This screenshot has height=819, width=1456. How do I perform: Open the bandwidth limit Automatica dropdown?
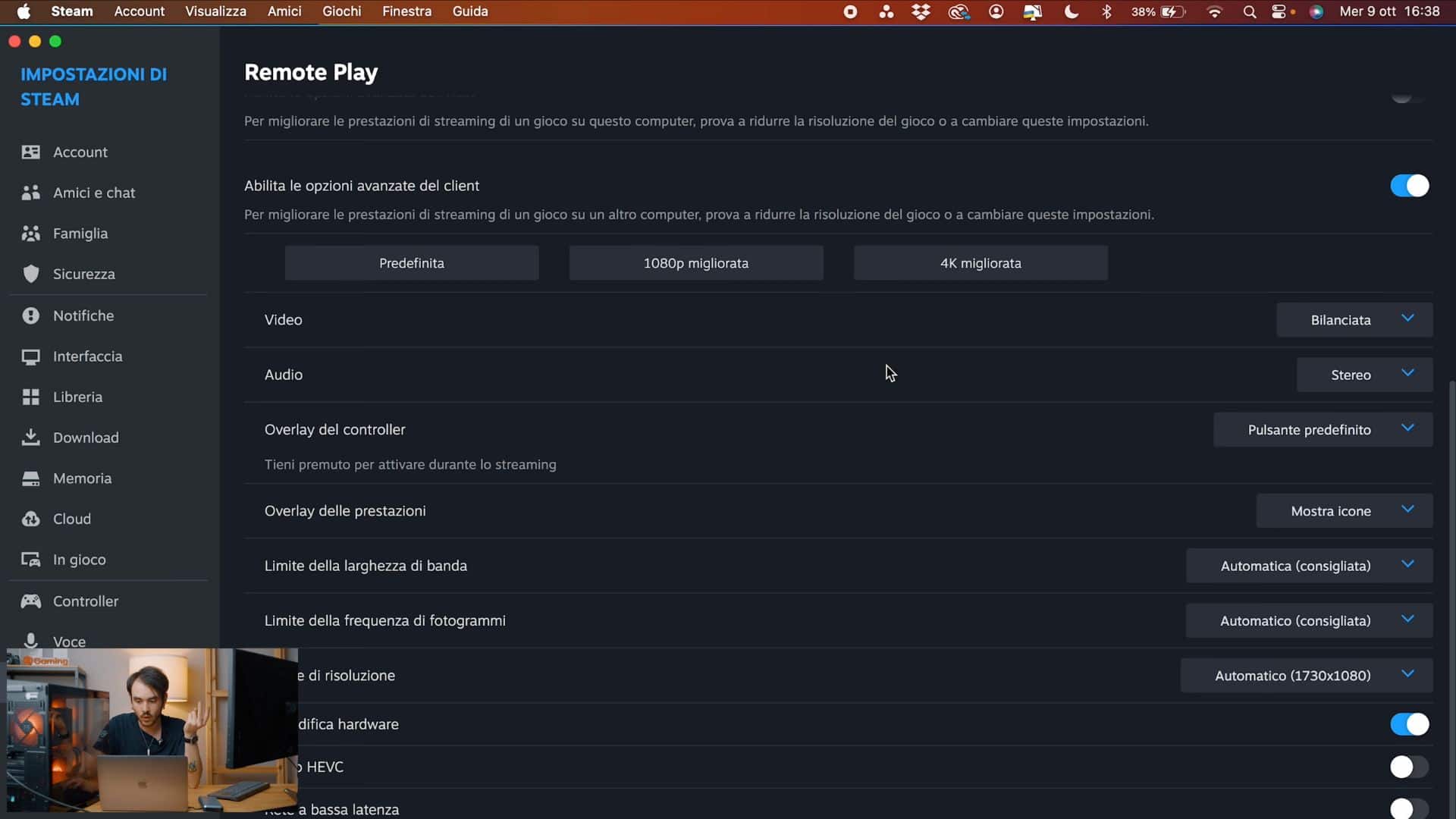1309,566
